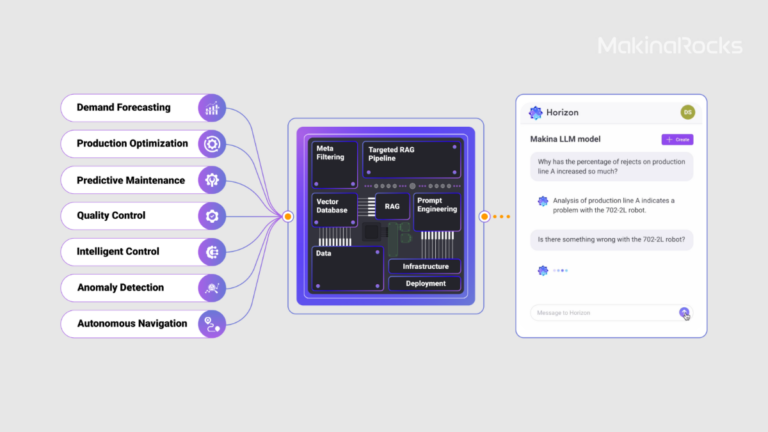The width and height of the screenshot is (768, 432).
Task: Click the MakinaRocks logo link
Action: [x=669, y=46]
